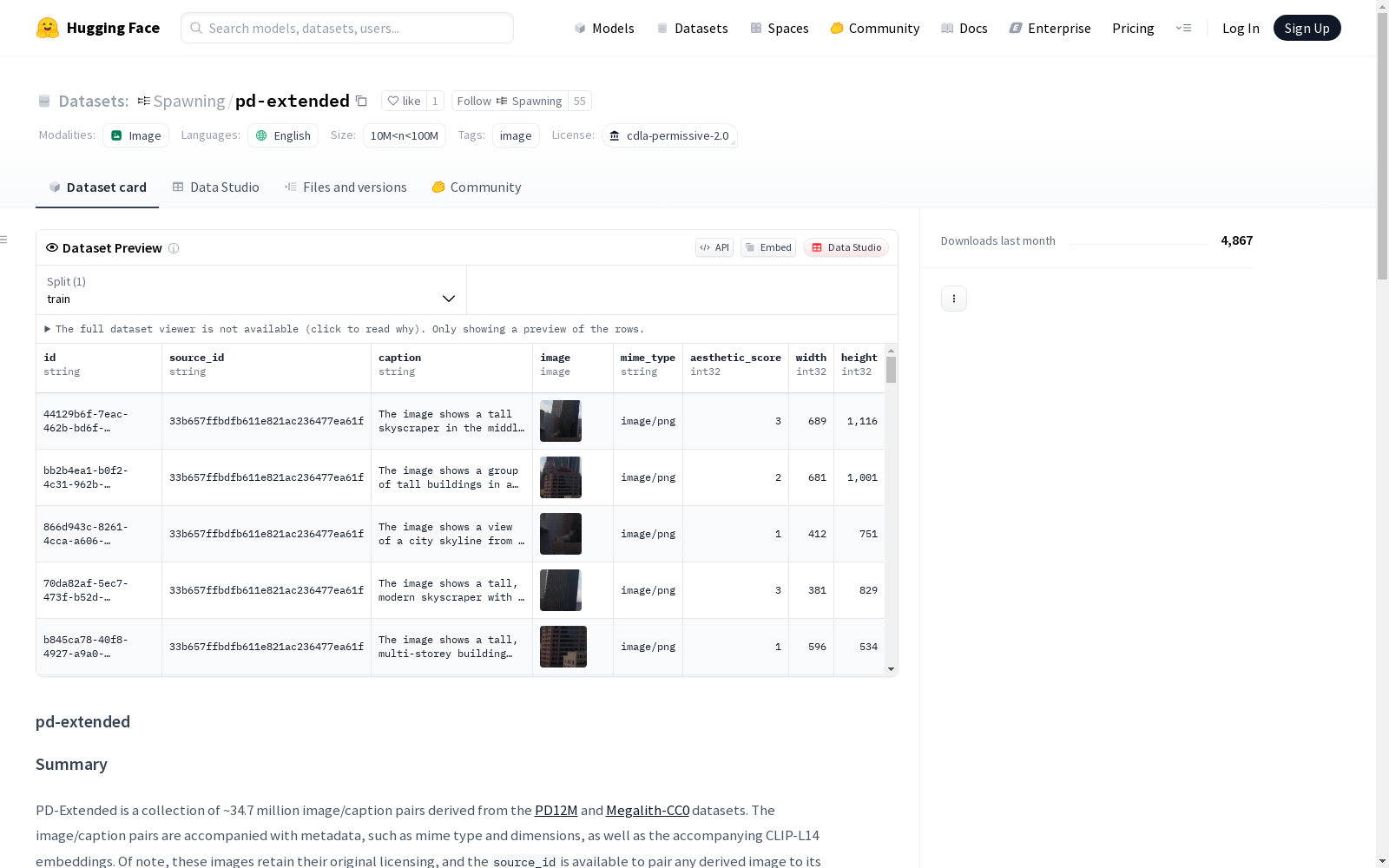Open Docs in the navigation bar

pyautogui.click(x=964, y=28)
